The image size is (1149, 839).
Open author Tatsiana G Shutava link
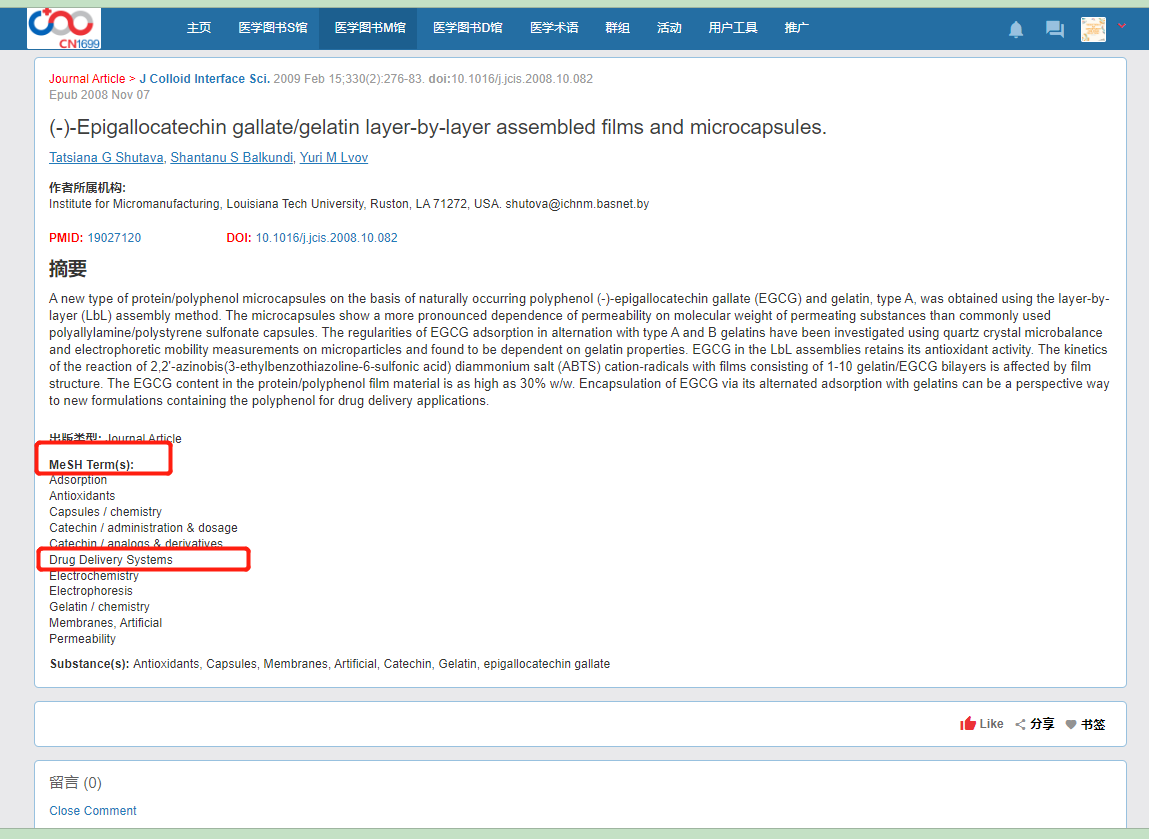pyautogui.click(x=107, y=158)
